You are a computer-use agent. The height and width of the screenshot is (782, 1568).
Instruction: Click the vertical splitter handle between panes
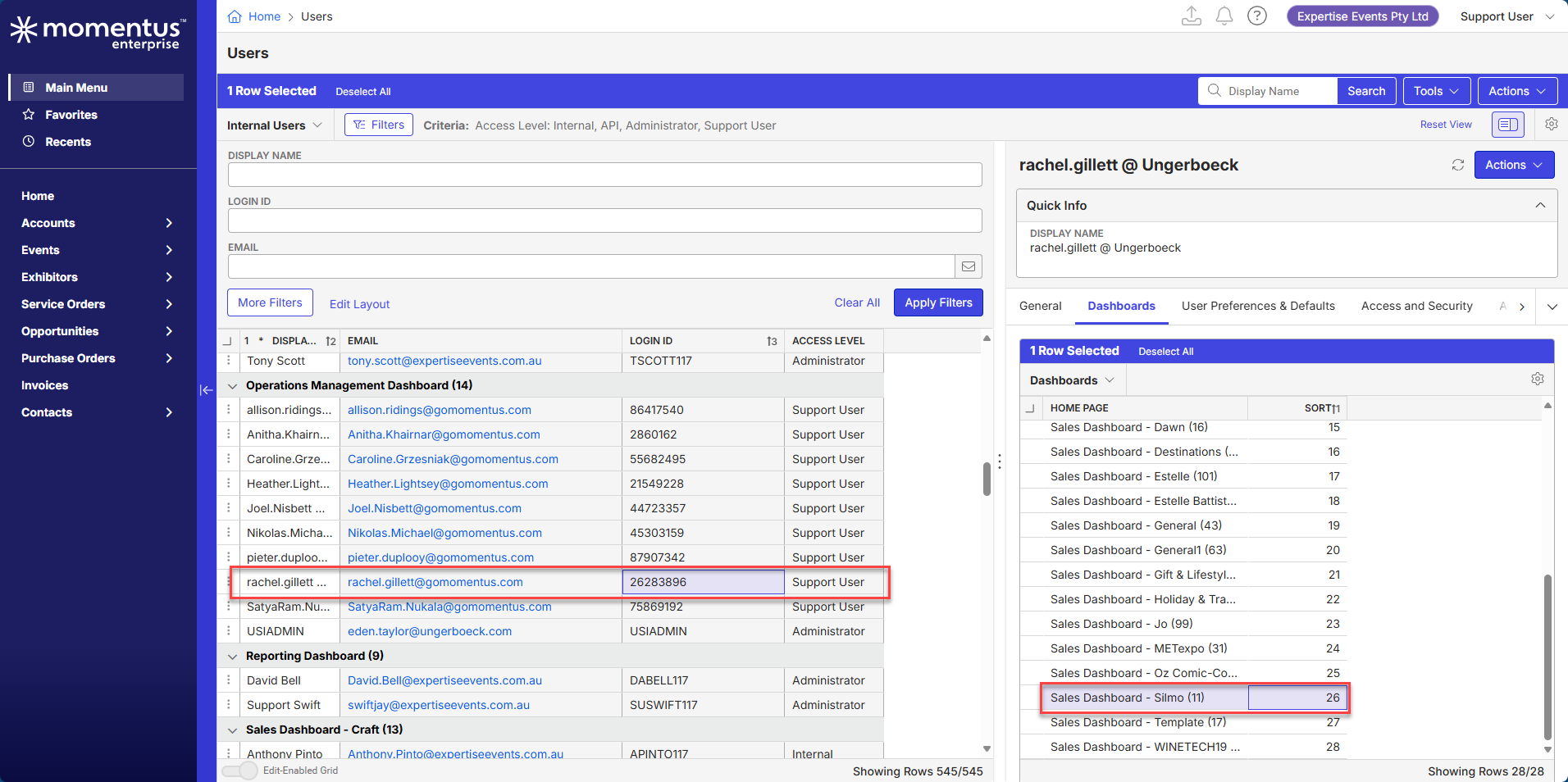1000,461
